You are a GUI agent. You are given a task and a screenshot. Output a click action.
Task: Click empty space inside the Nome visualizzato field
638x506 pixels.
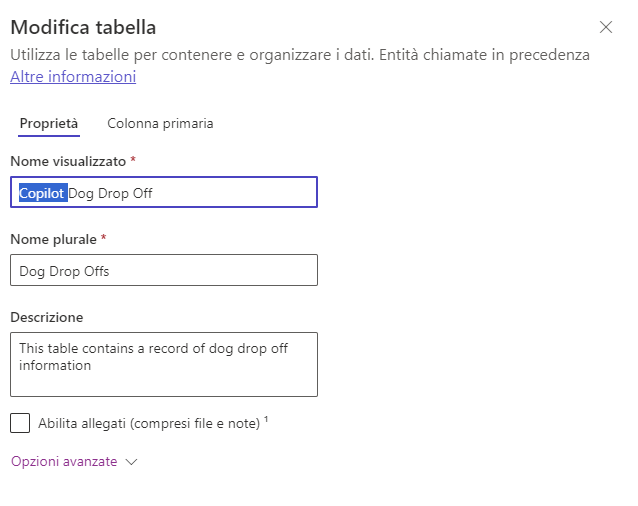click(234, 192)
